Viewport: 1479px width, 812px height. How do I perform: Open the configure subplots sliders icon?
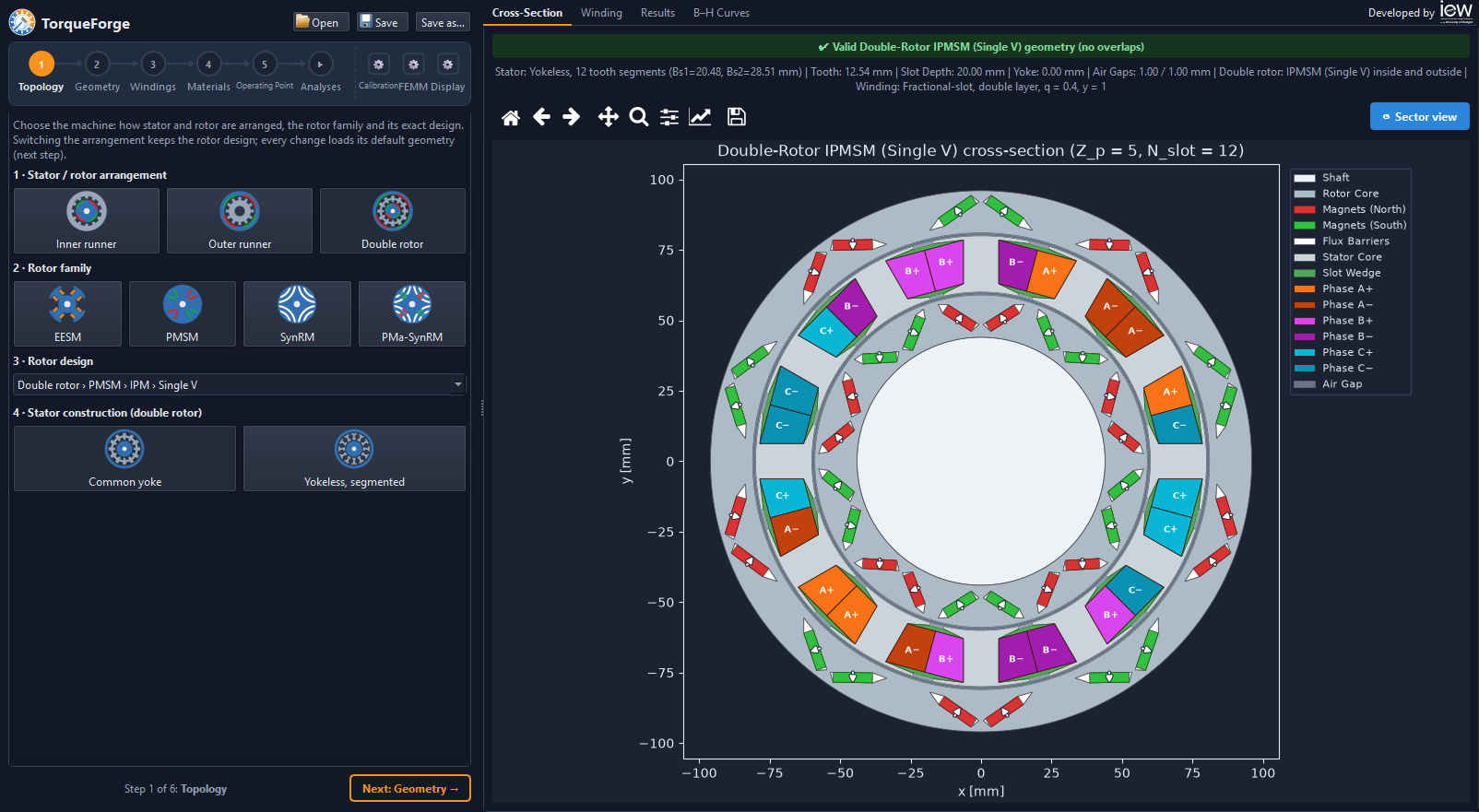point(669,117)
